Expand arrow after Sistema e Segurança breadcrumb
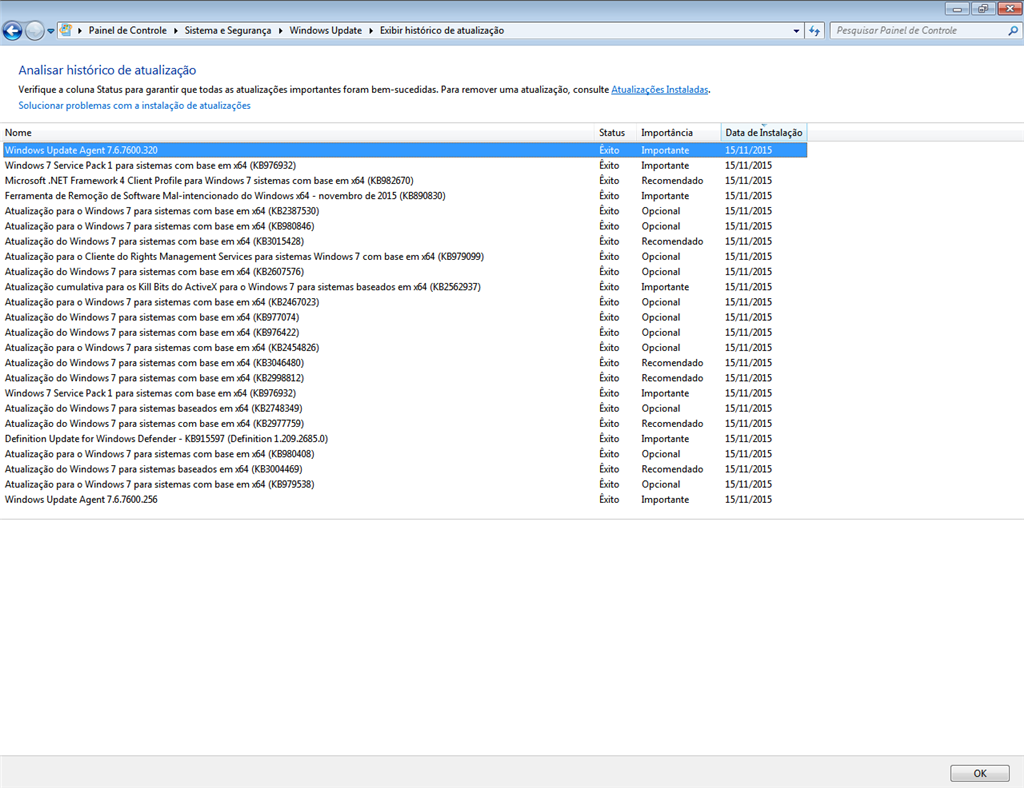Viewport: 1024px width, 788px height. click(x=281, y=31)
